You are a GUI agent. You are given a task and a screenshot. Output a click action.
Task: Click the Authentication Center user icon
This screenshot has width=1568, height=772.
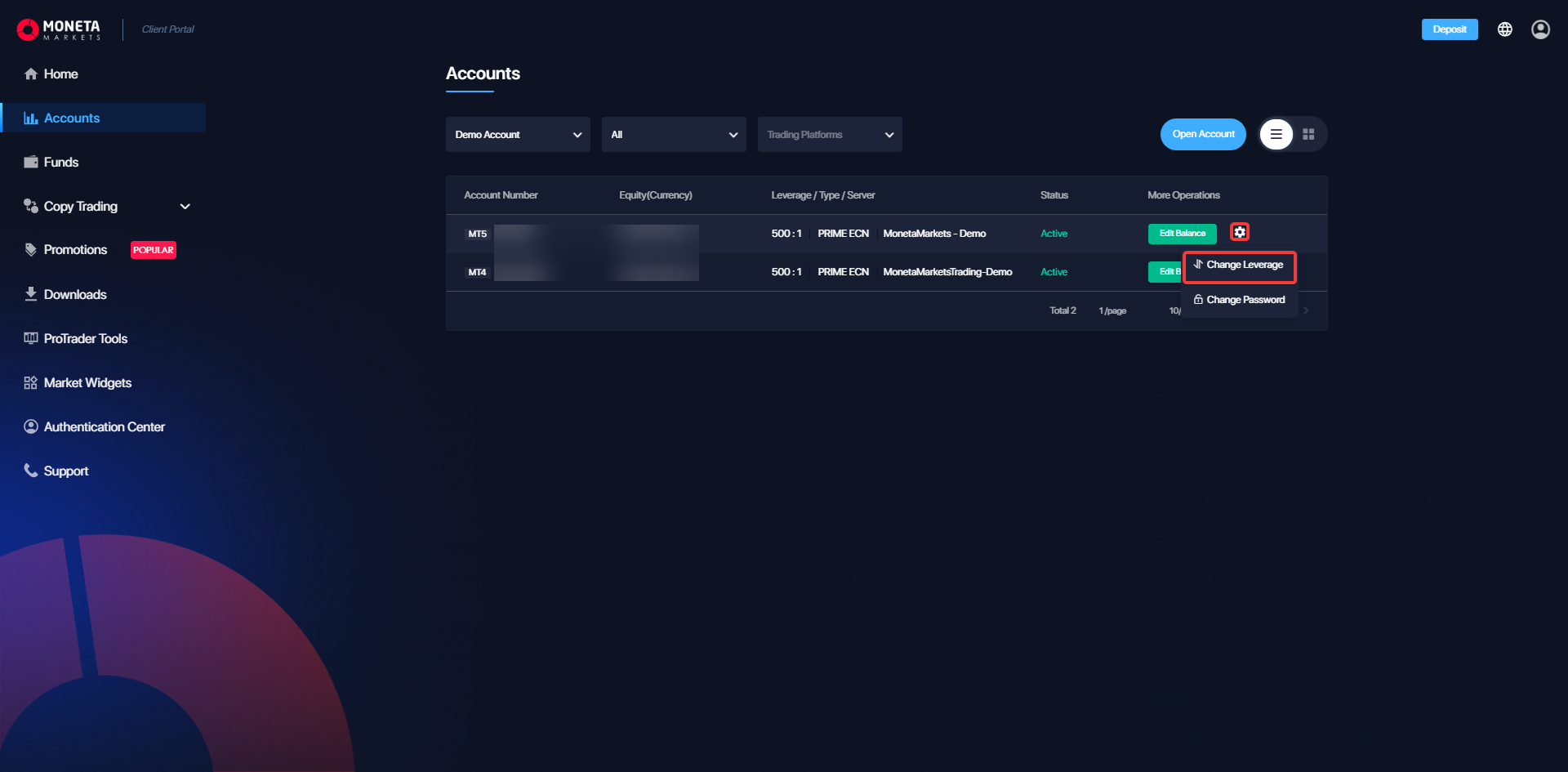[31, 426]
